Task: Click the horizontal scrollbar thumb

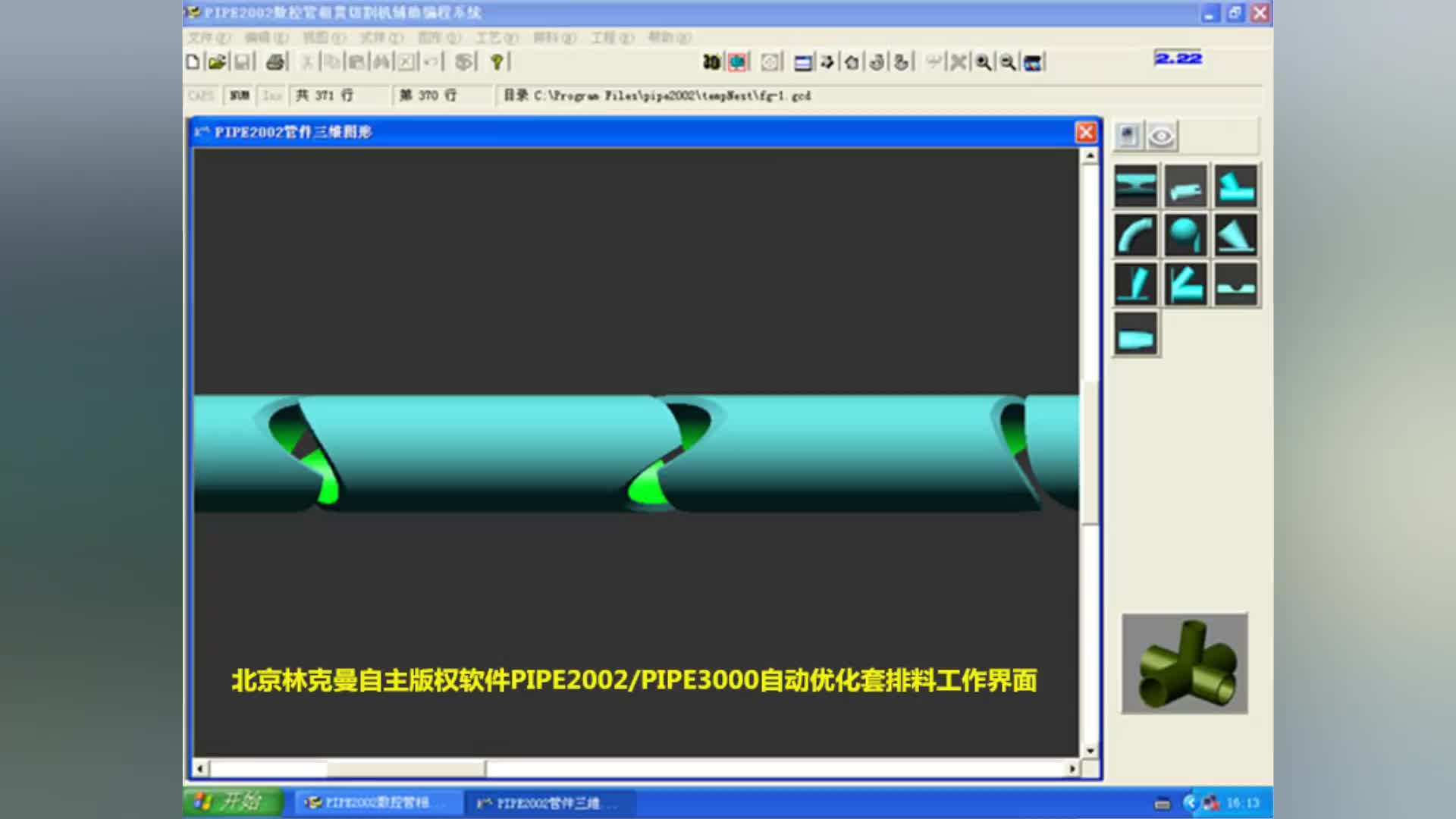Action: click(406, 769)
